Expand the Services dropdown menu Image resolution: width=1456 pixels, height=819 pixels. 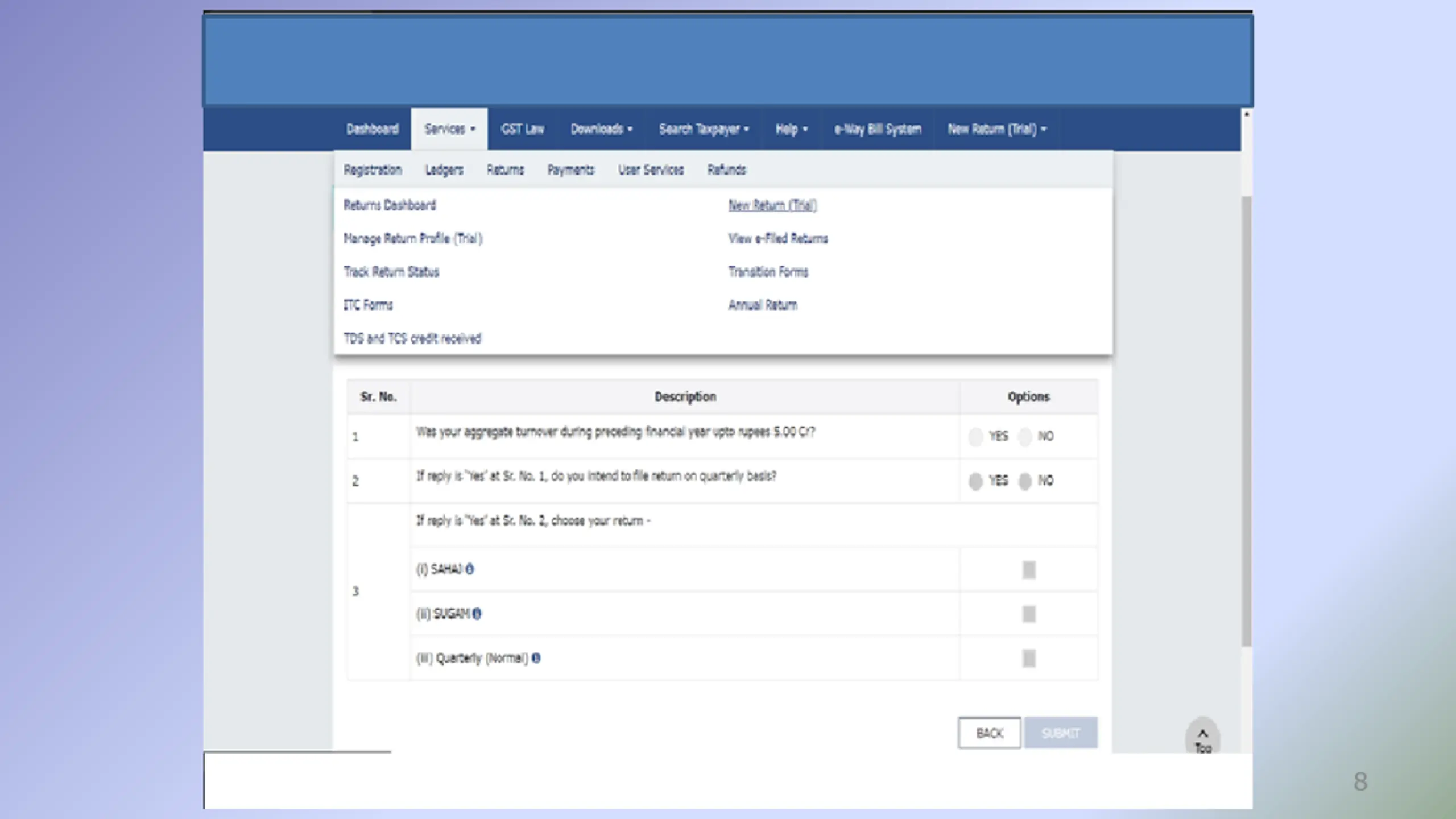(x=449, y=129)
